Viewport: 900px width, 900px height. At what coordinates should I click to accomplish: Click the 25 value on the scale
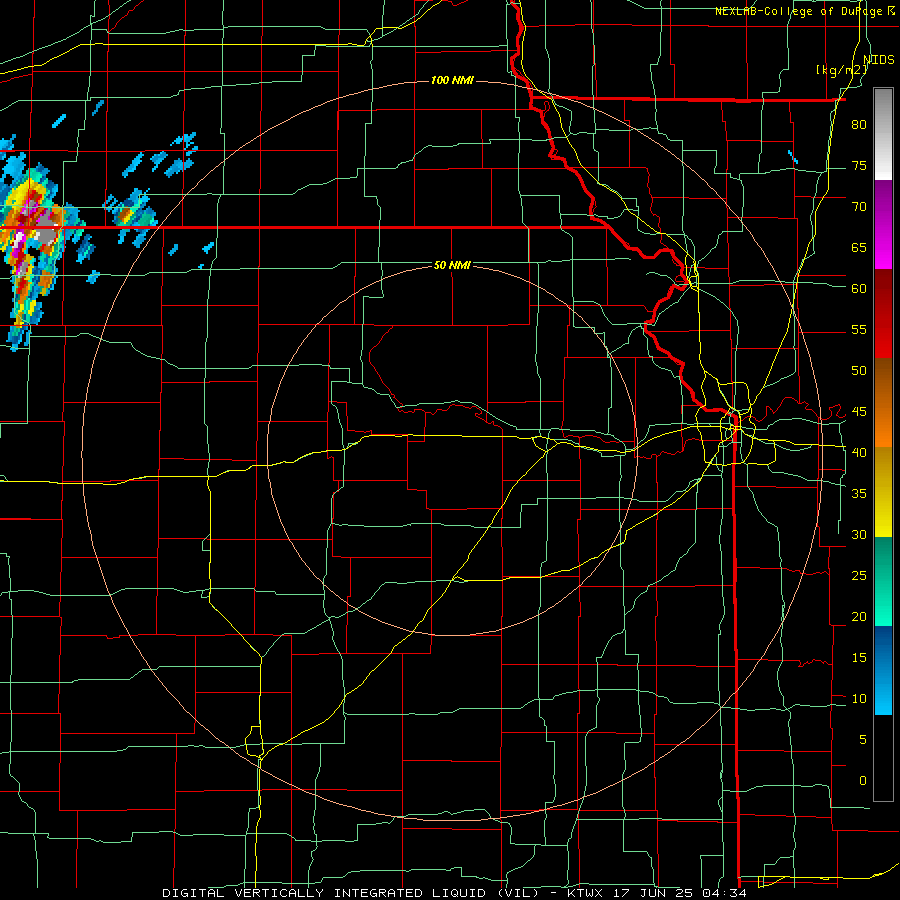point(859,576)
